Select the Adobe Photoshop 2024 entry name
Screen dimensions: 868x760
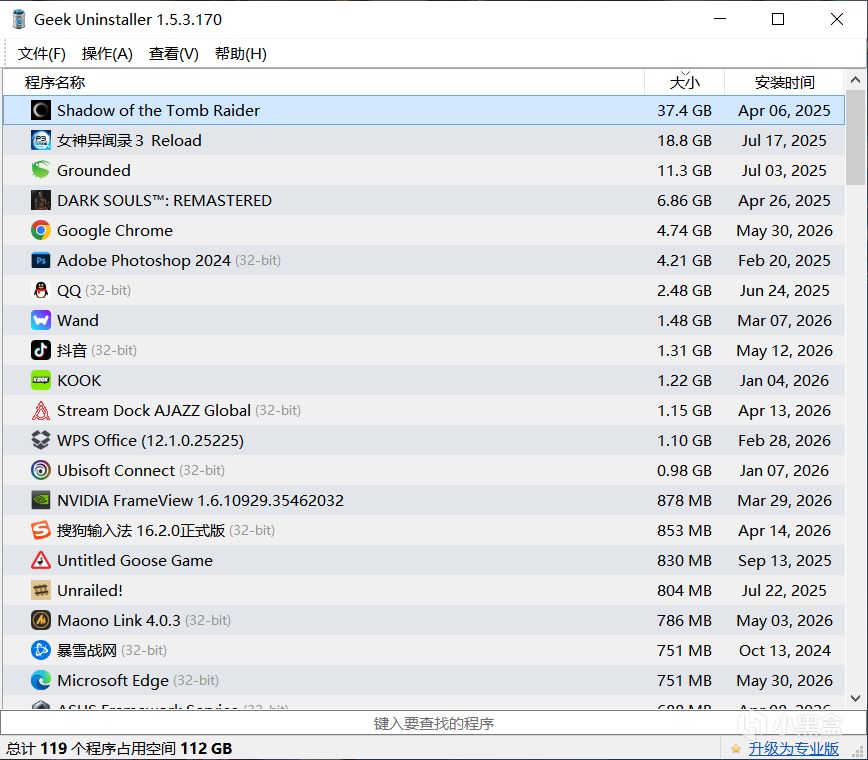[x=144, y=260]
